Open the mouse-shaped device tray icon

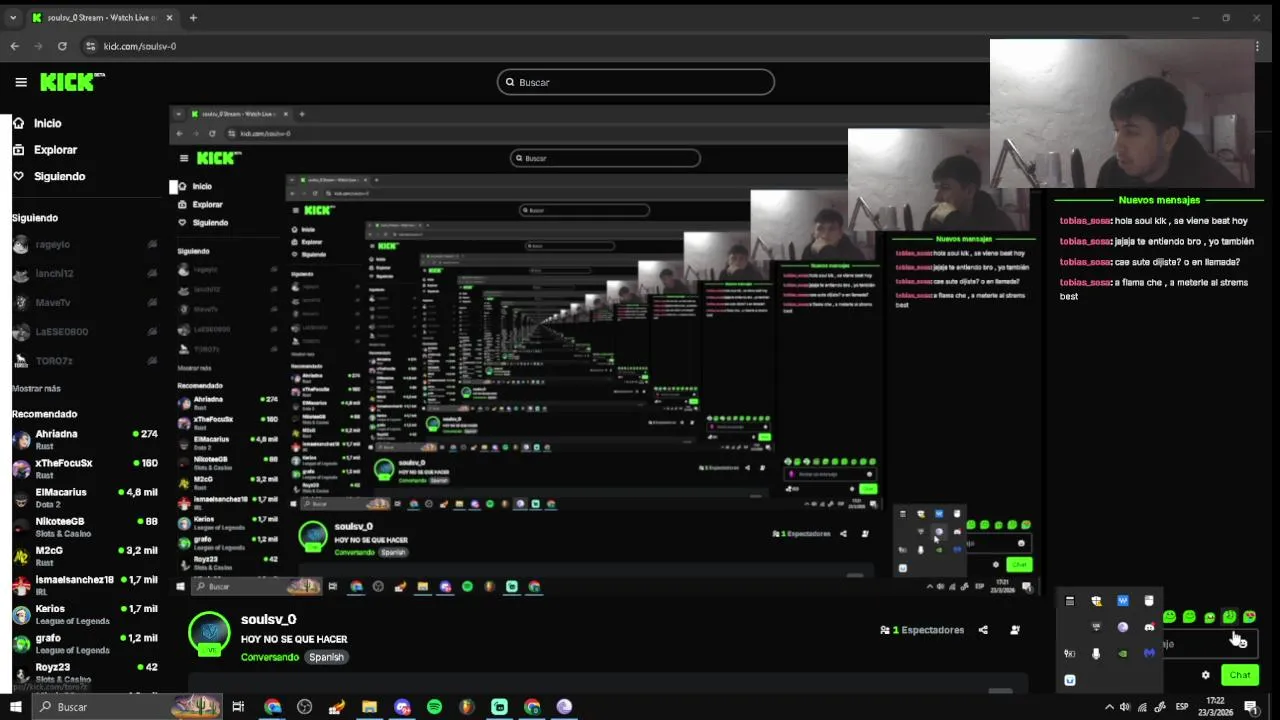[x=1149, y=600]
